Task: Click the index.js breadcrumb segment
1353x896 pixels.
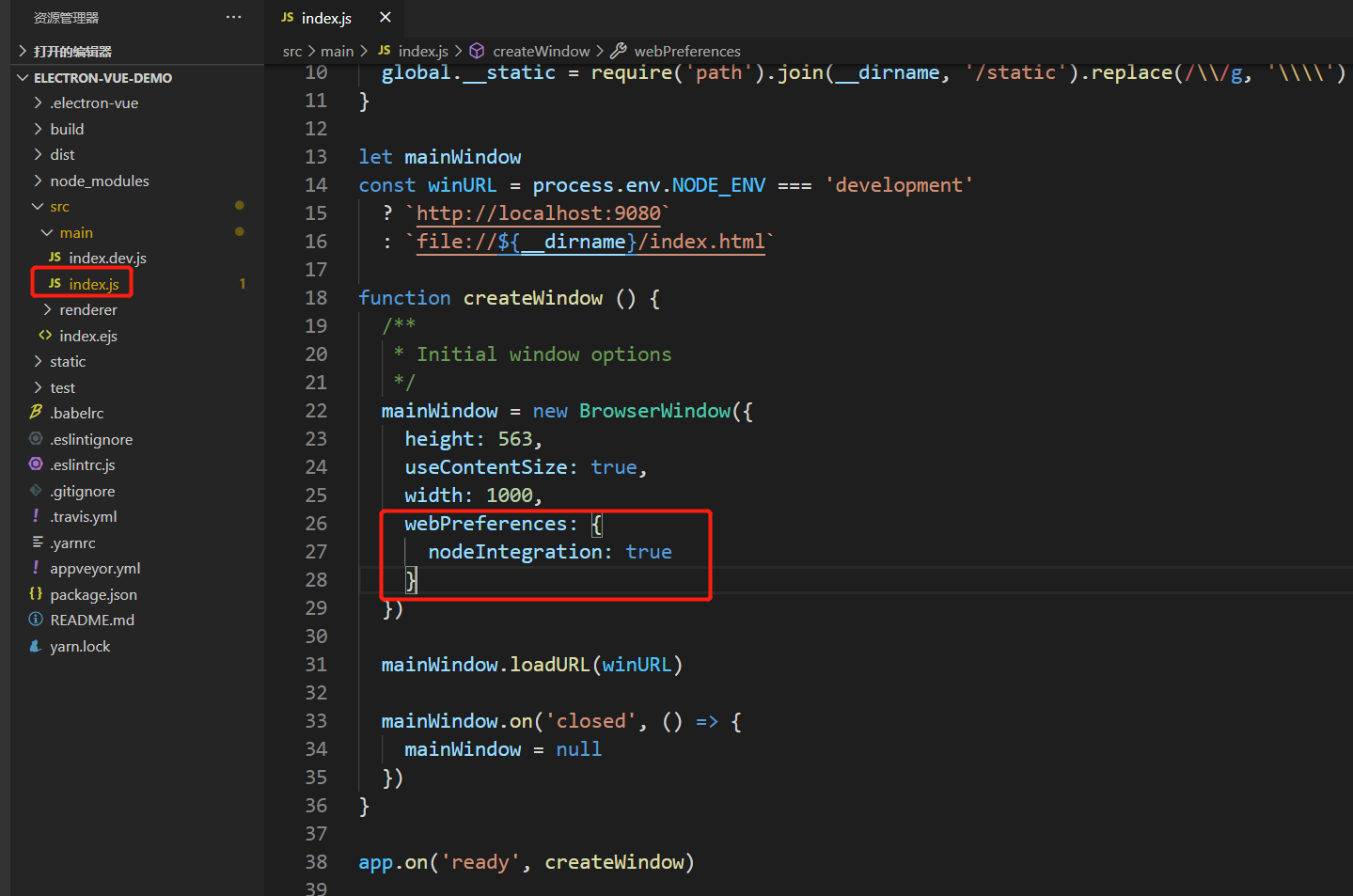Action: [423, 51]
